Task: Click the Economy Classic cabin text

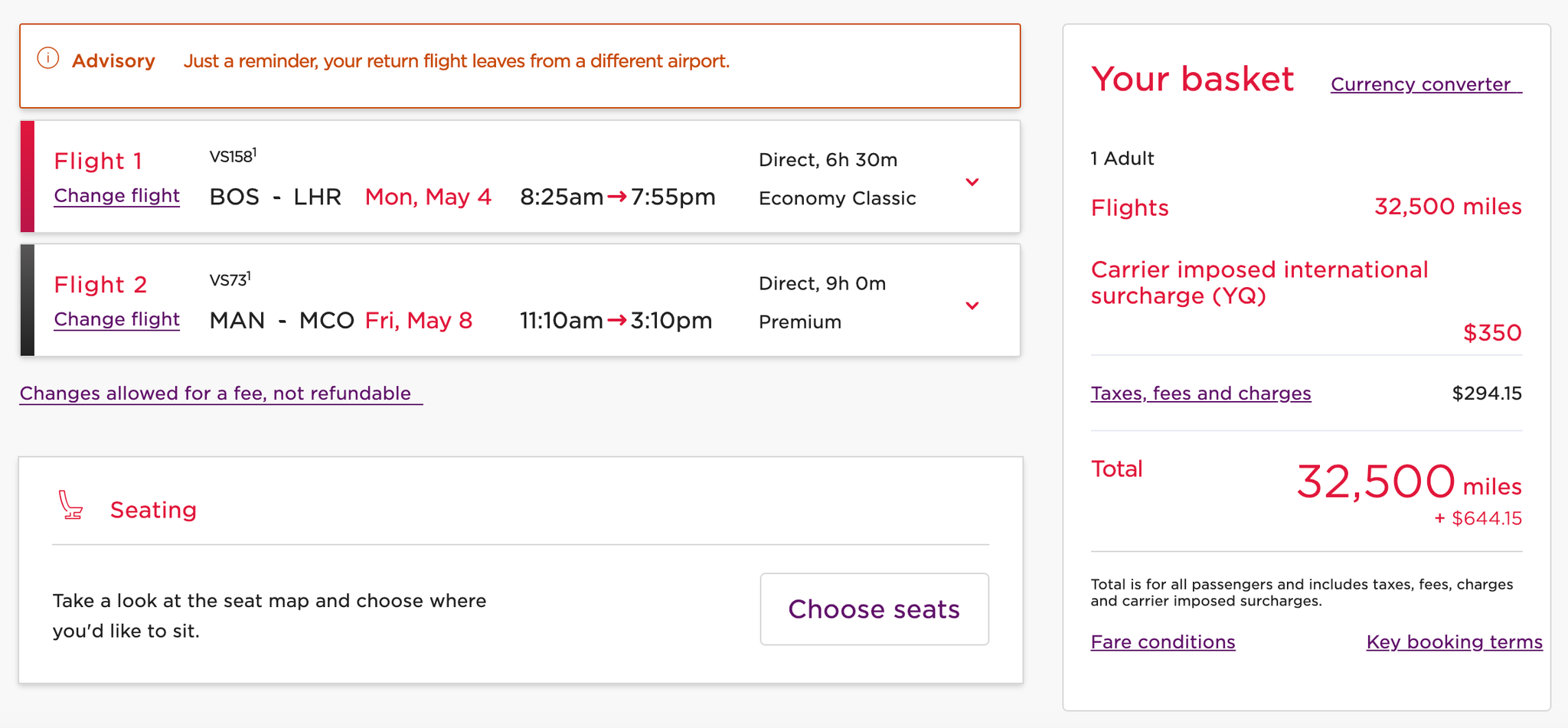Action: coord(837,198)
